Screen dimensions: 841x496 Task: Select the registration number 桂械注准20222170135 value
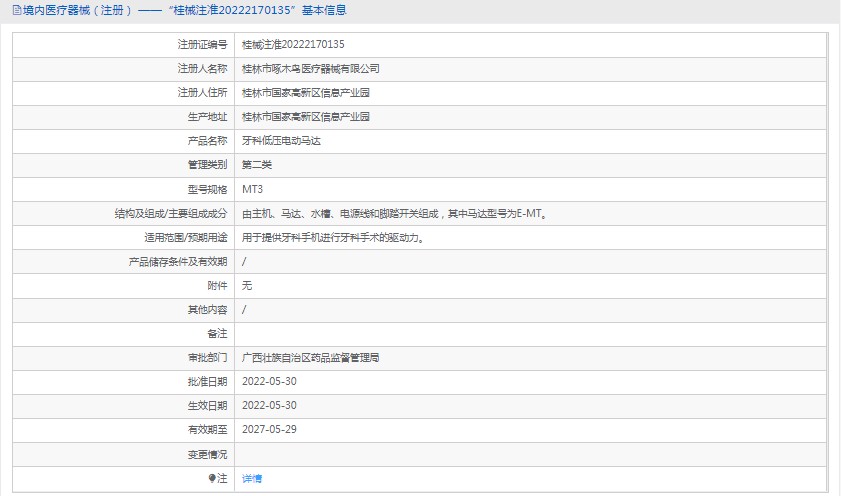pyautogui.click(x=293, y=45)
